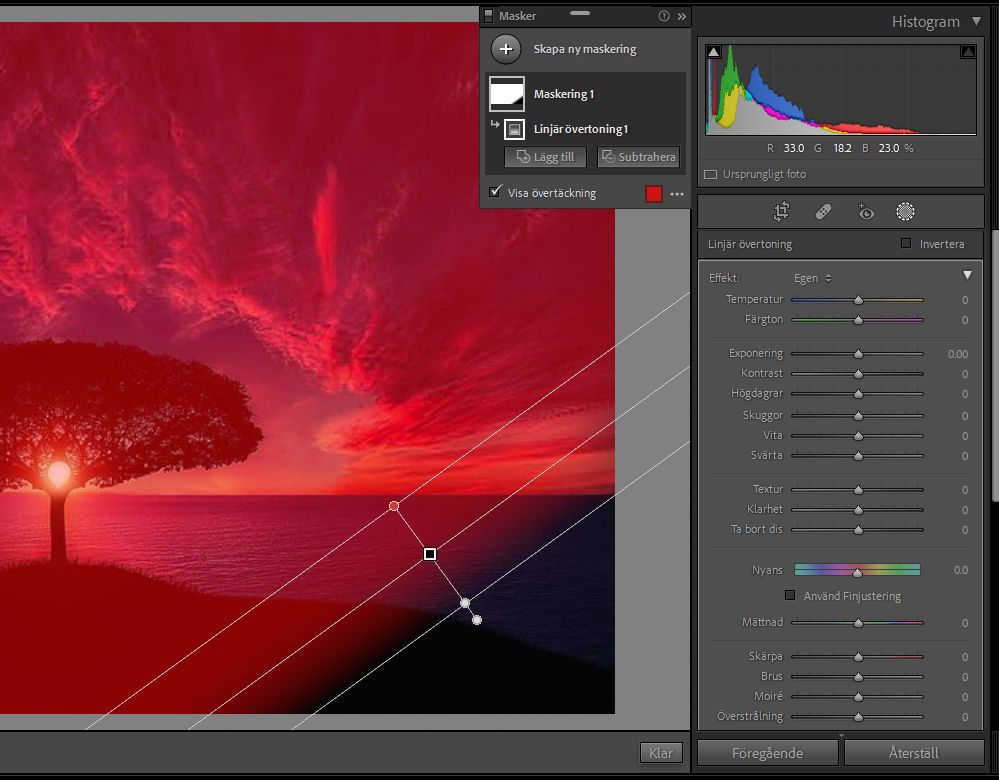Image resolution: width=999 pixels, height=780 pixels.
Task: Select the Healing (spot removal) tool
Action: [x=823, y=212]
